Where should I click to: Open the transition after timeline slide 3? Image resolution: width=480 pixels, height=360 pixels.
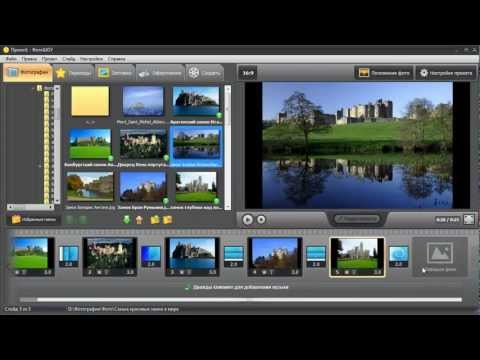point(234,256)
